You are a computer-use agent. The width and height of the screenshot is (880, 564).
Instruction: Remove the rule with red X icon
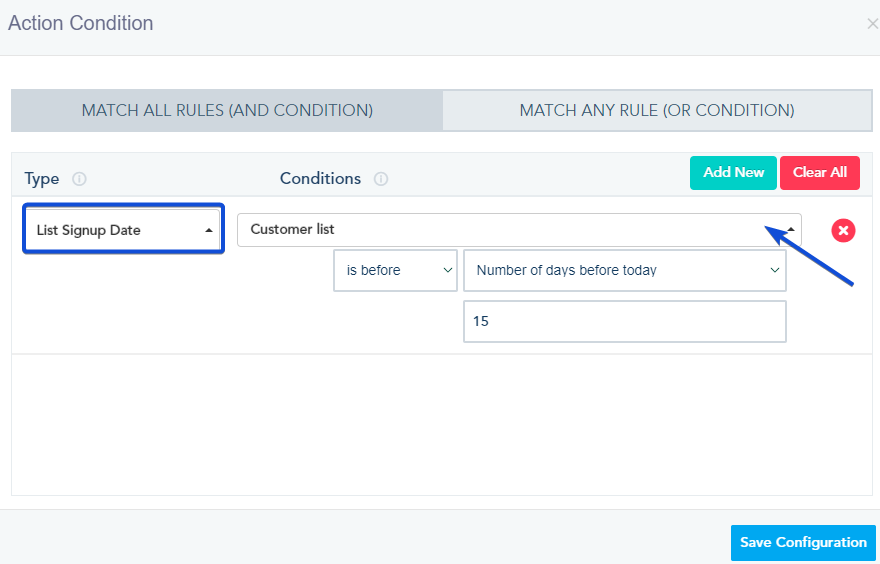[x=843, y=231]
